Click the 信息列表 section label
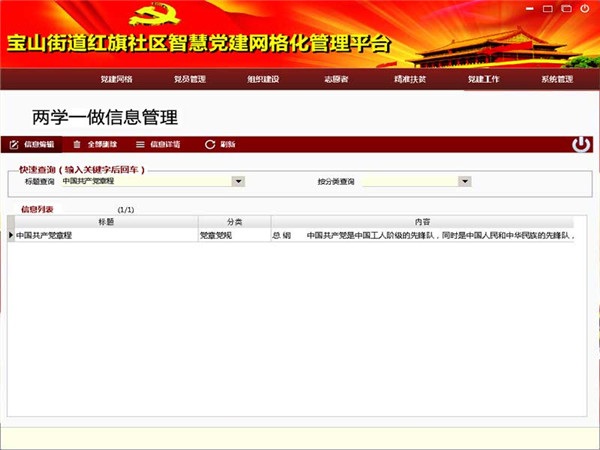600x450 pixels. pos(37,209)
